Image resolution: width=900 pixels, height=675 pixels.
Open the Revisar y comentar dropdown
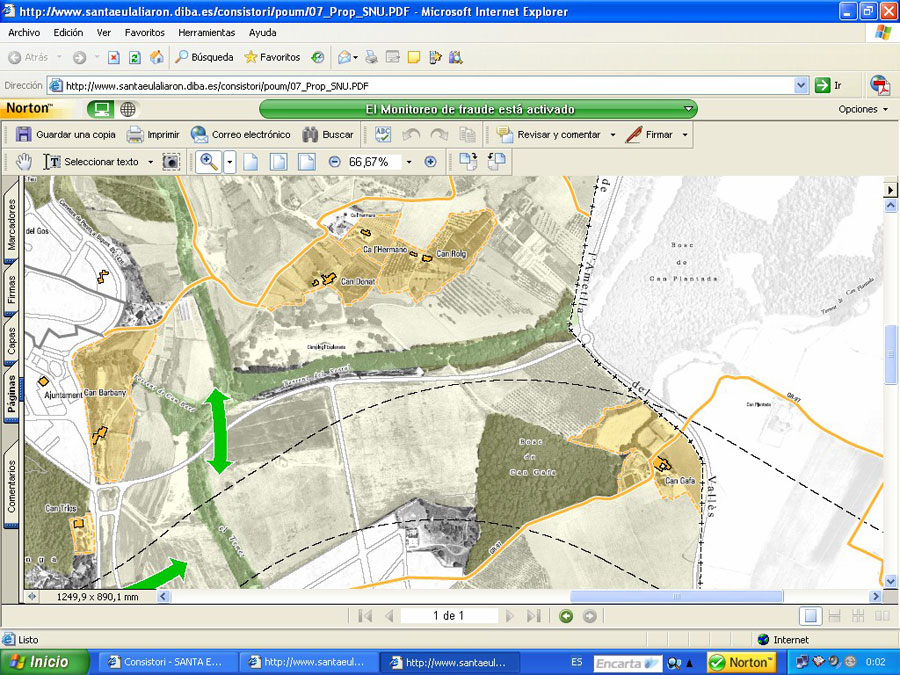point(610,134)
